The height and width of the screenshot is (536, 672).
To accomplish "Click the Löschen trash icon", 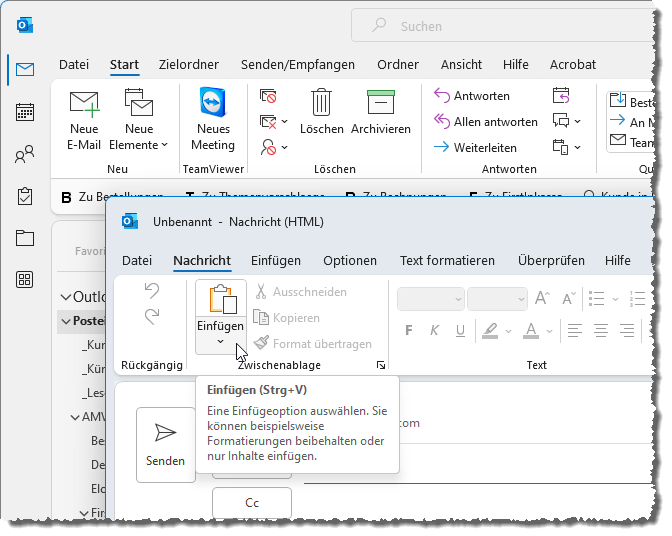I will 321,112.
